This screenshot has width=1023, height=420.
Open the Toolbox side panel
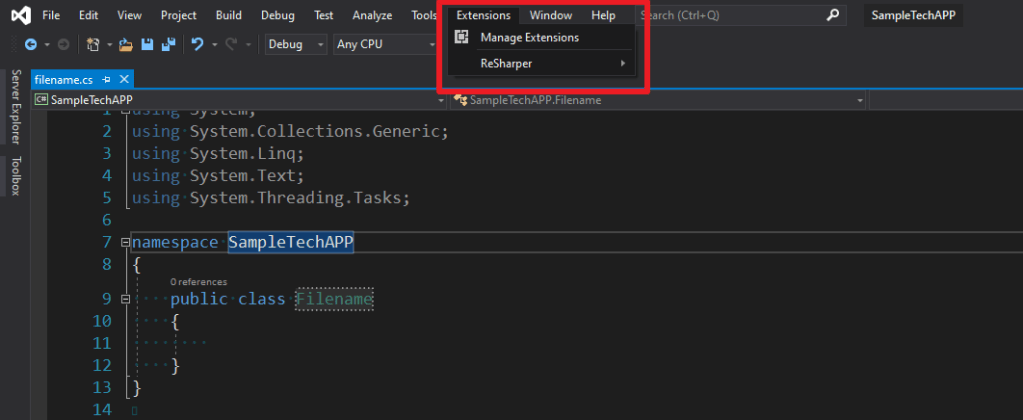point(15,176)
